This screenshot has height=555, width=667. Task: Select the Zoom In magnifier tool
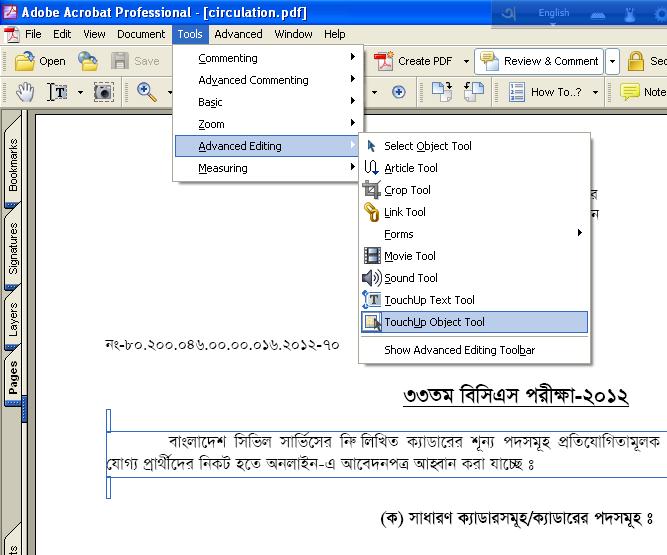click(x=147, y=92)
